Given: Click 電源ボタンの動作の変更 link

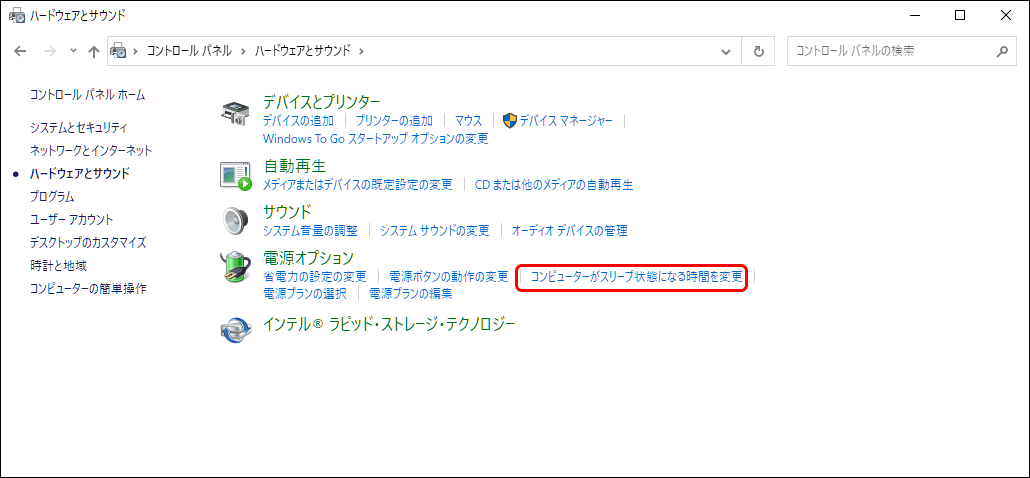Looking at the screenshot, I should coord(449,276).
